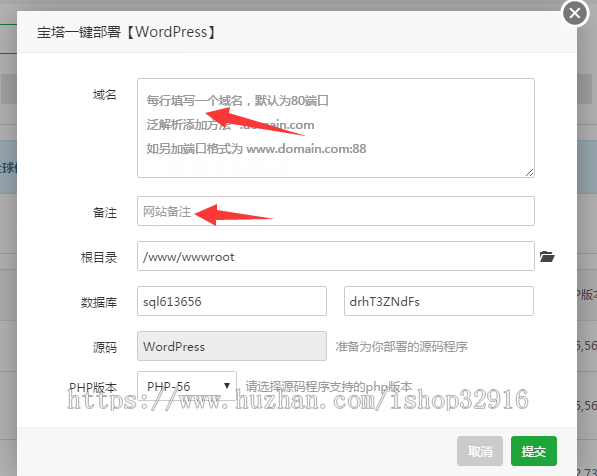
Task: Click dialog title 宝塔一键部署【WordPress】
Action: click(x=127, y=32)
